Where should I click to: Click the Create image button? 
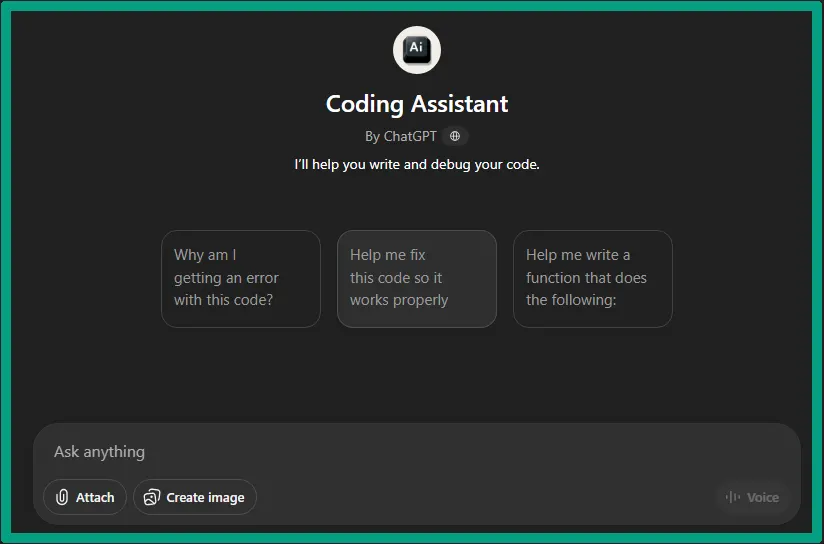click(x=194, y=497)
